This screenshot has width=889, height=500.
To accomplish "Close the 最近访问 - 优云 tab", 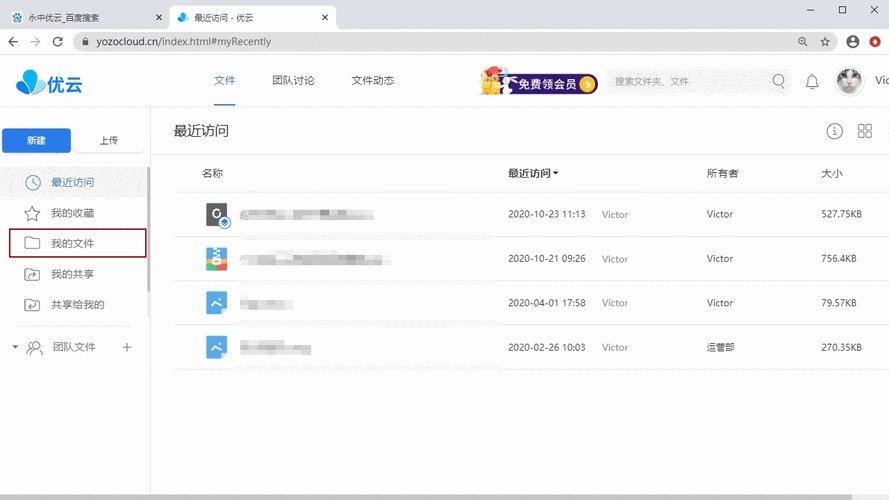I will coord(325,18).
